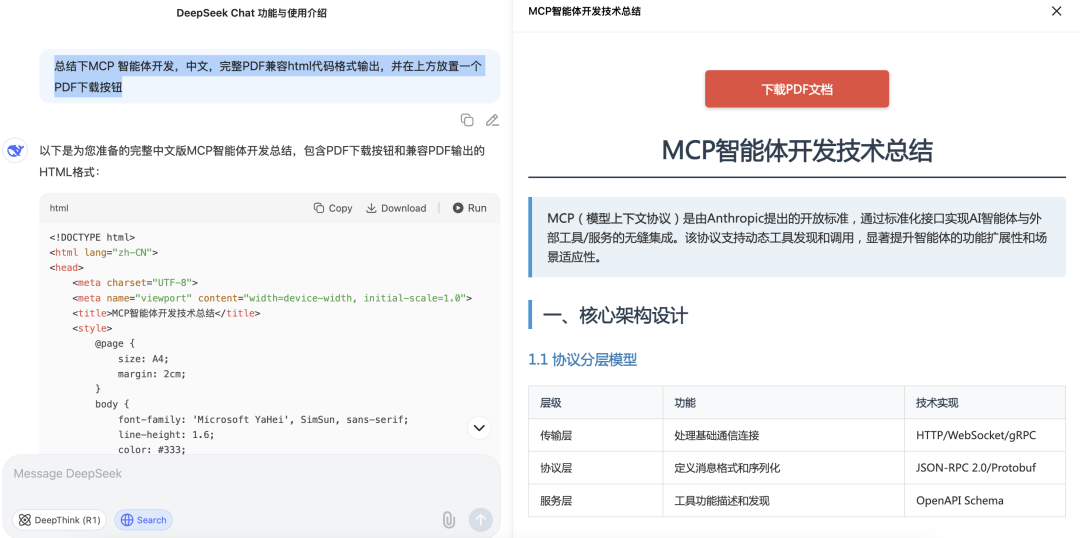Viewport: 1080px width, 538px height.
Task: Click the cell JSON-RPC 2.0/Protobuf
Action: click(x=976, y=468)
